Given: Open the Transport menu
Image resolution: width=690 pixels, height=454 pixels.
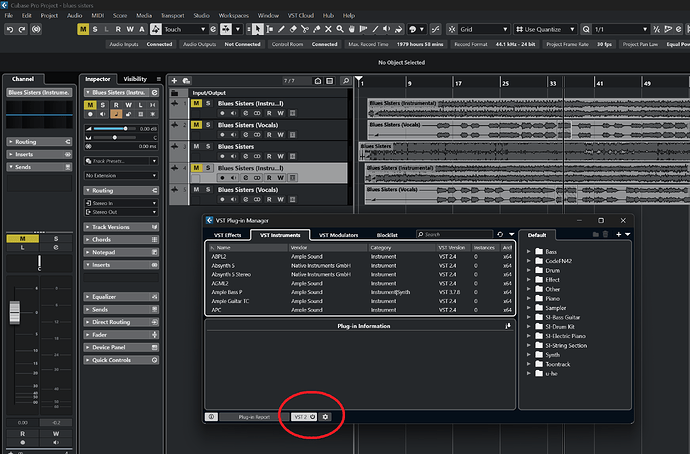Looking at the screenshot, I should [172, 15].
